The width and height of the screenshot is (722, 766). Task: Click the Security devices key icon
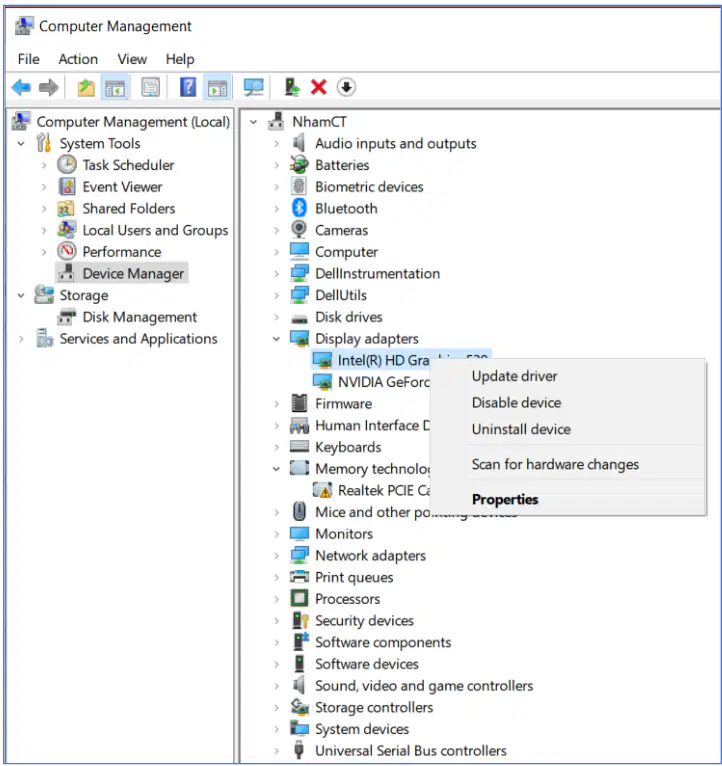pyautogui.click(x=300, y=620)
